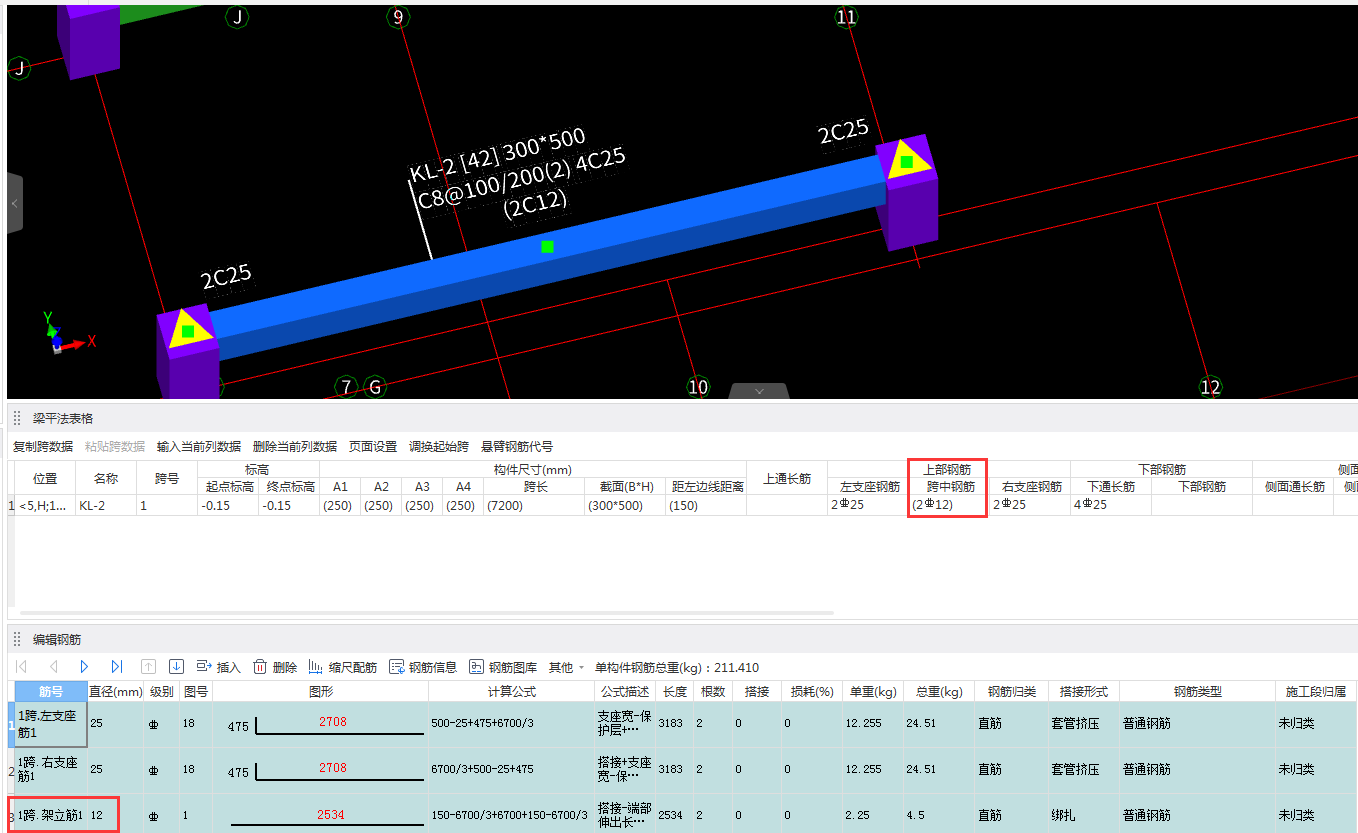This screenshot has width=1358, height=833.
Task: Select right column yellow triangle marker
Action: click(x=906, y=161)
